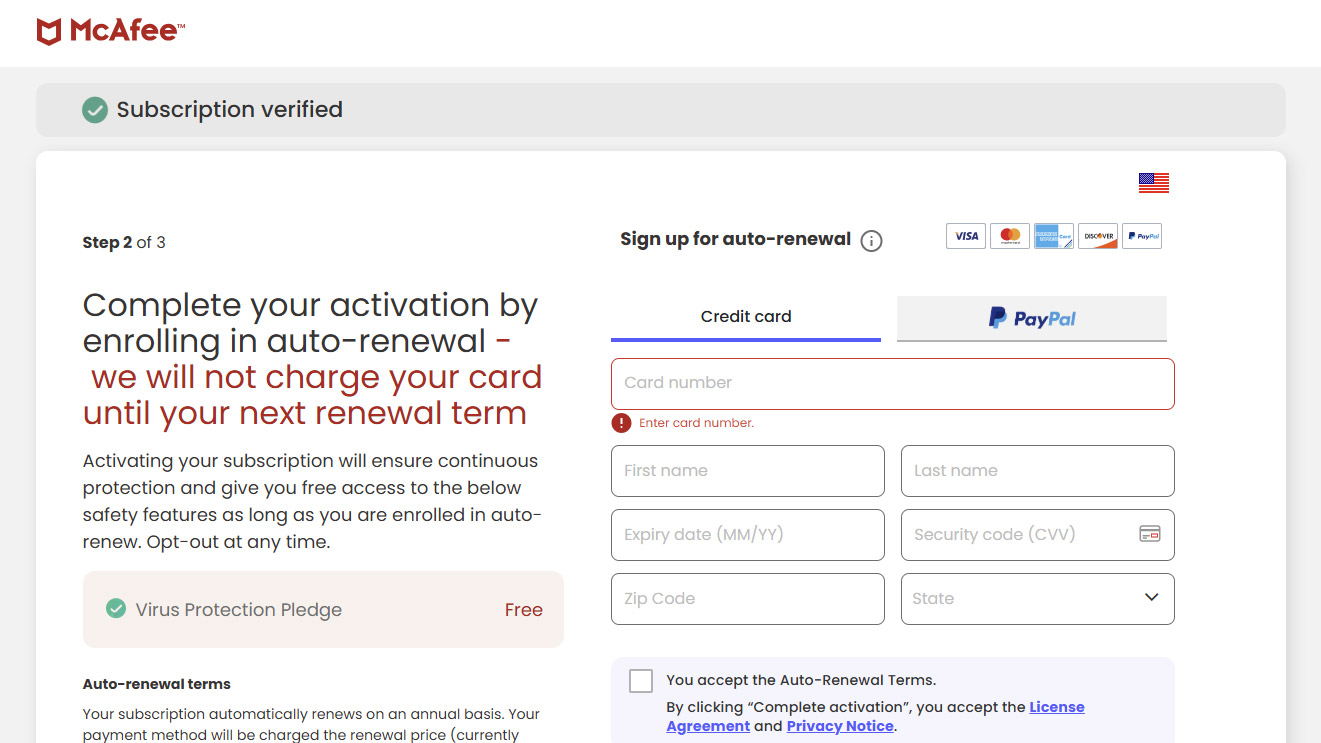Click the Mastercard icon
Screen dimensions: 1321x743
tap(1010, 236)
